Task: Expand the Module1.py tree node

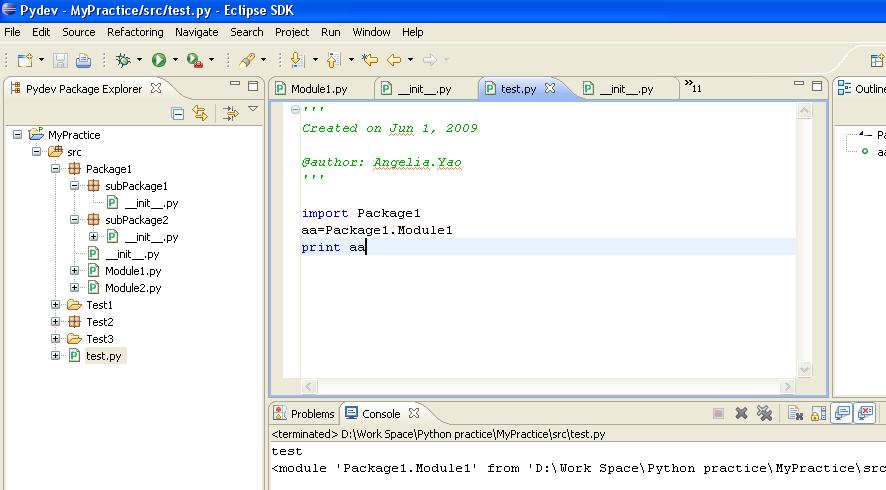Action: click(x=74, y=271)
